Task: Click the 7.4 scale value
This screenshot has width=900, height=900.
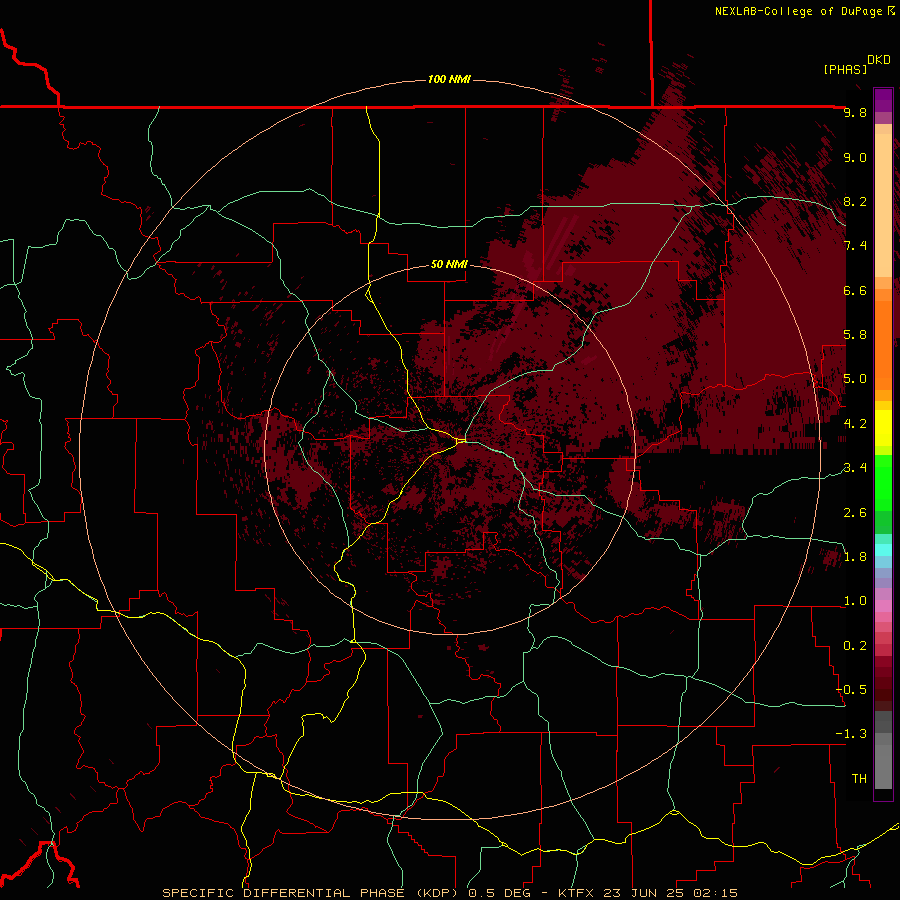Action: (855, 246)
